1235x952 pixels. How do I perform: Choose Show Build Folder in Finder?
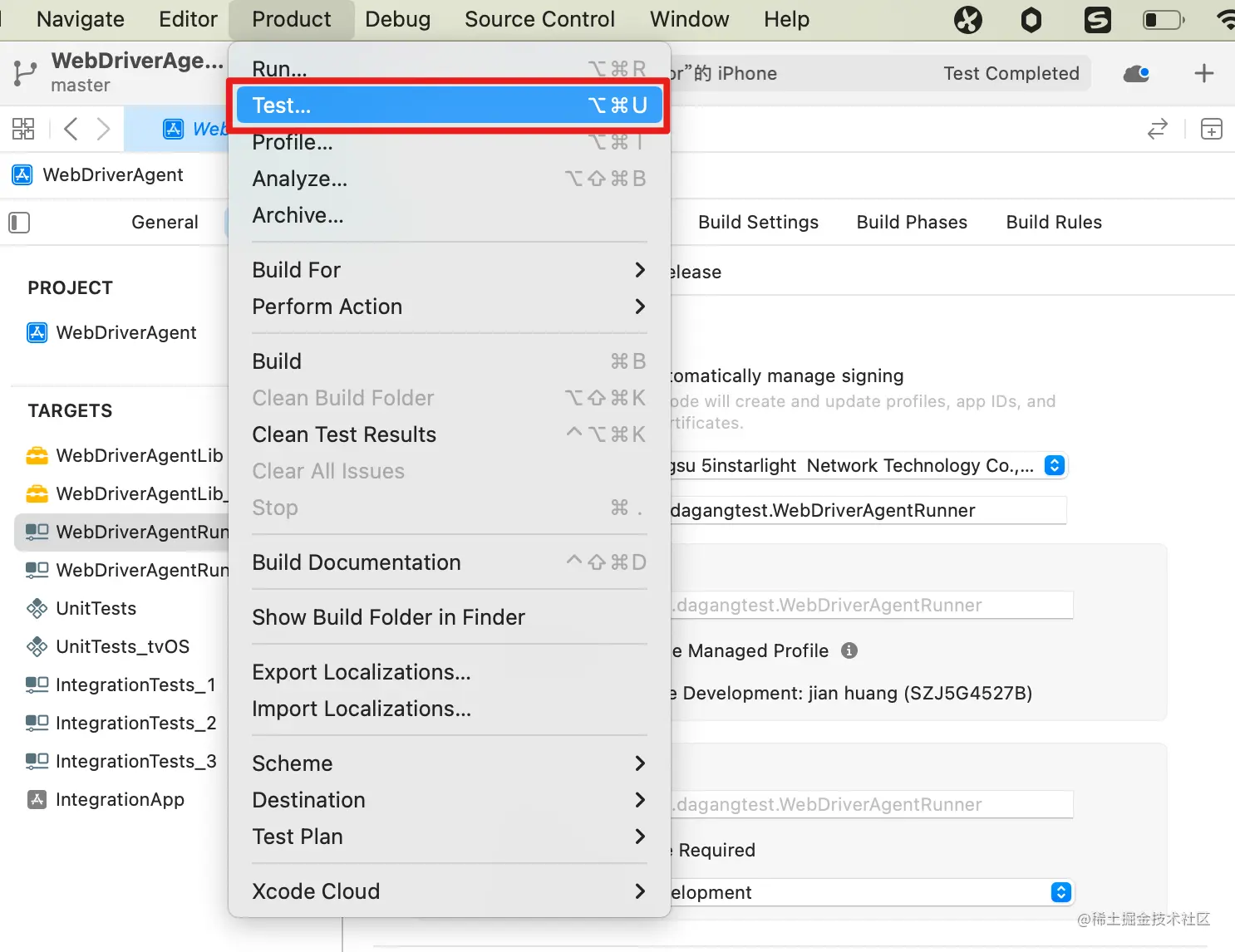[x=449, y=617]
